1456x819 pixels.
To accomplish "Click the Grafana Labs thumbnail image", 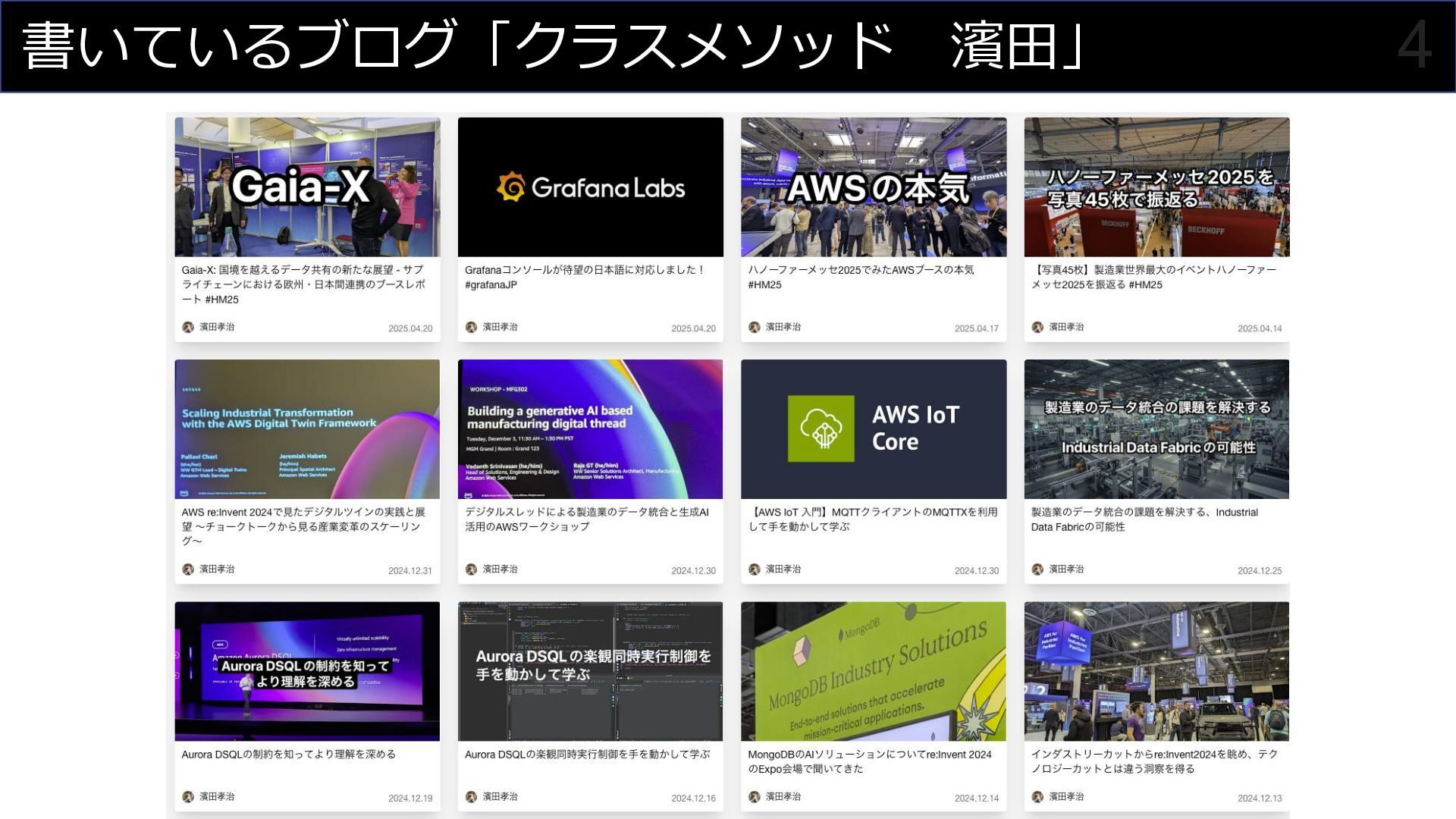I will 590,187.
